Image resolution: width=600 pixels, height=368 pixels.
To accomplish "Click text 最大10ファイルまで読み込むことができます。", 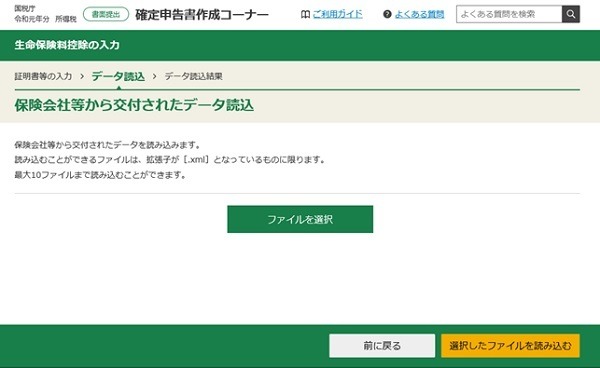I will coord(101,175).
